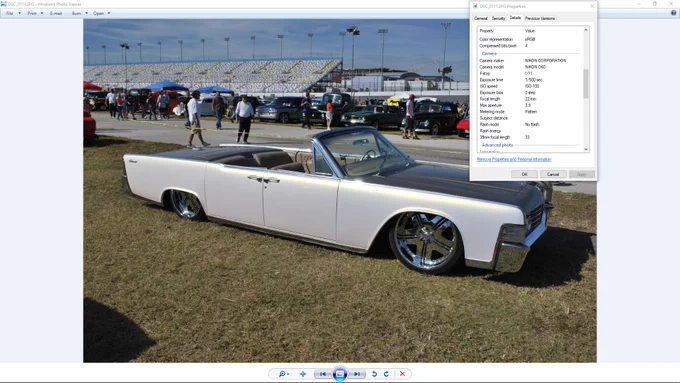Rotate the photo clockwise
The width and height of the screenshot is (680, 383).
pyautogui.click(x=386, y=374)
